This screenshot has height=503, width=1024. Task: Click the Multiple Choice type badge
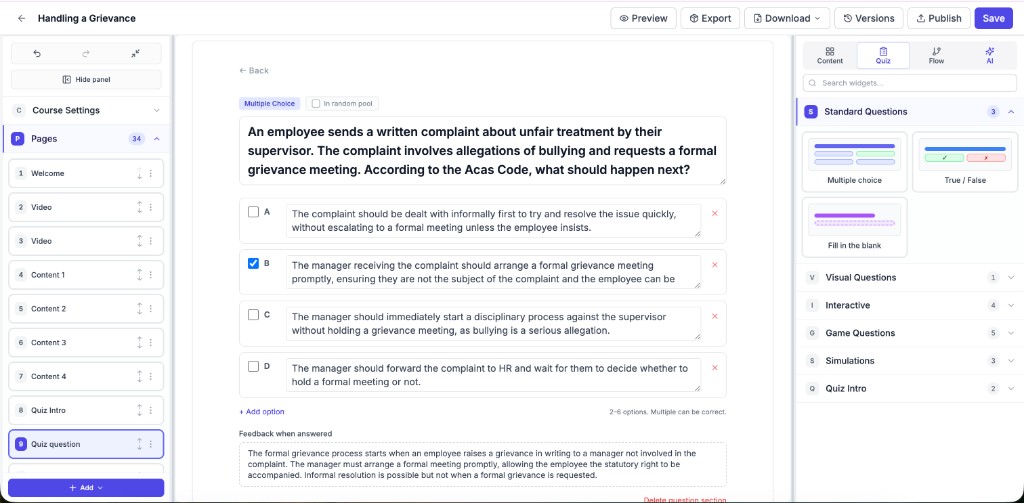270,103
